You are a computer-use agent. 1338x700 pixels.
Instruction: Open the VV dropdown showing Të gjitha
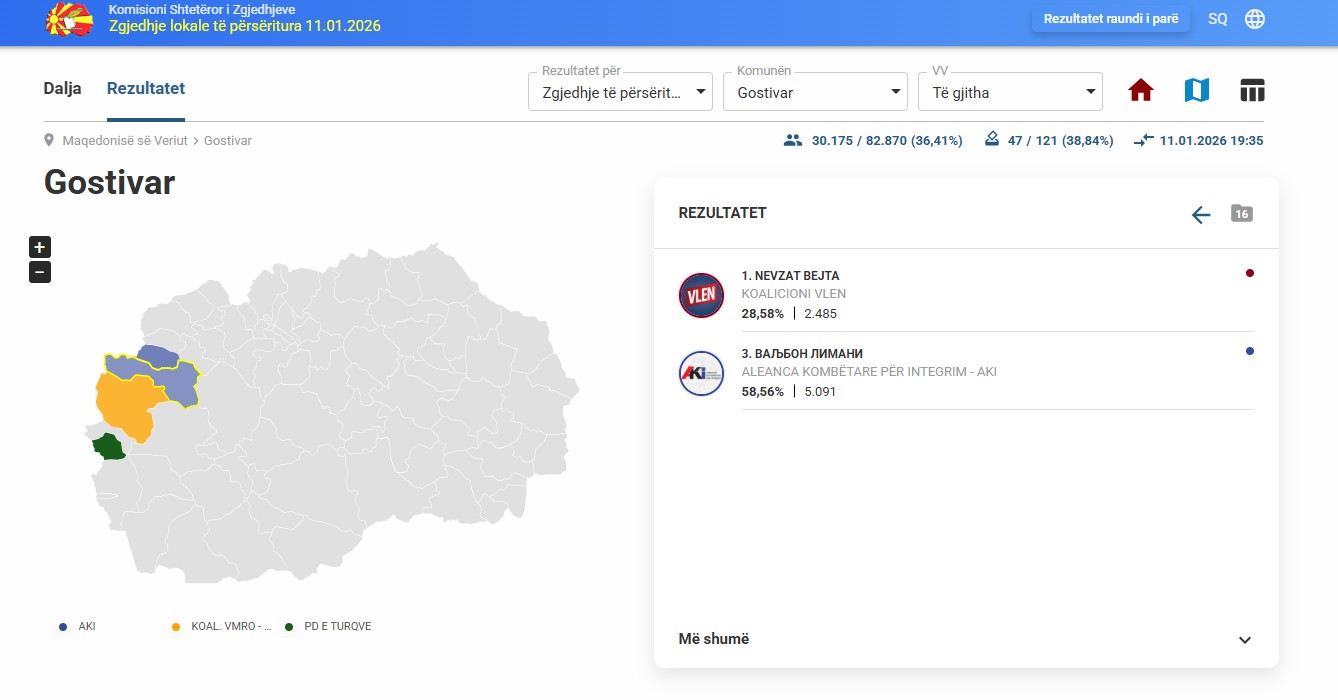pyautogui.click(x=1010, y=92)
